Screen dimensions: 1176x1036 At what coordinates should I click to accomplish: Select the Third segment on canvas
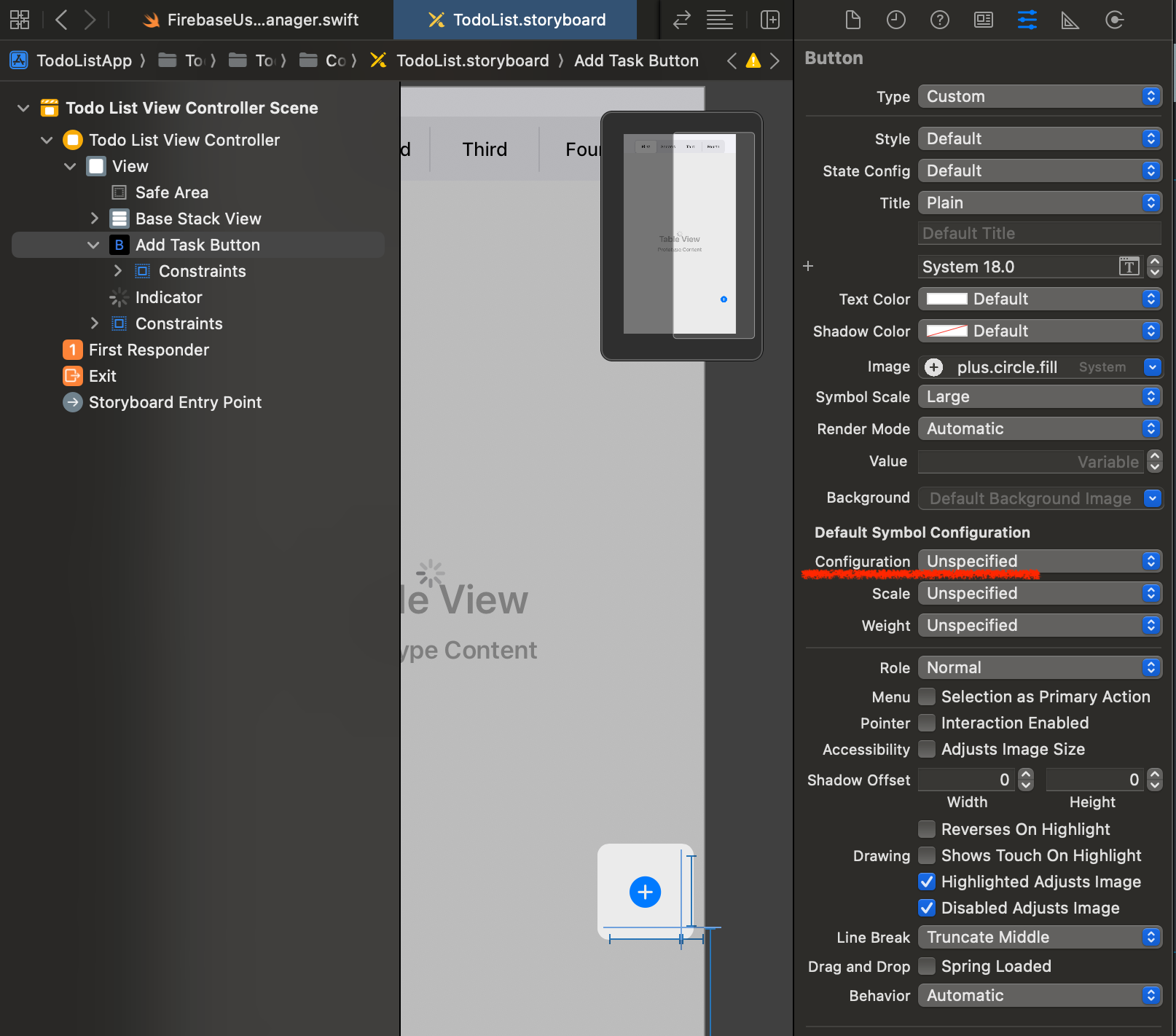click(x=485, y=149)
